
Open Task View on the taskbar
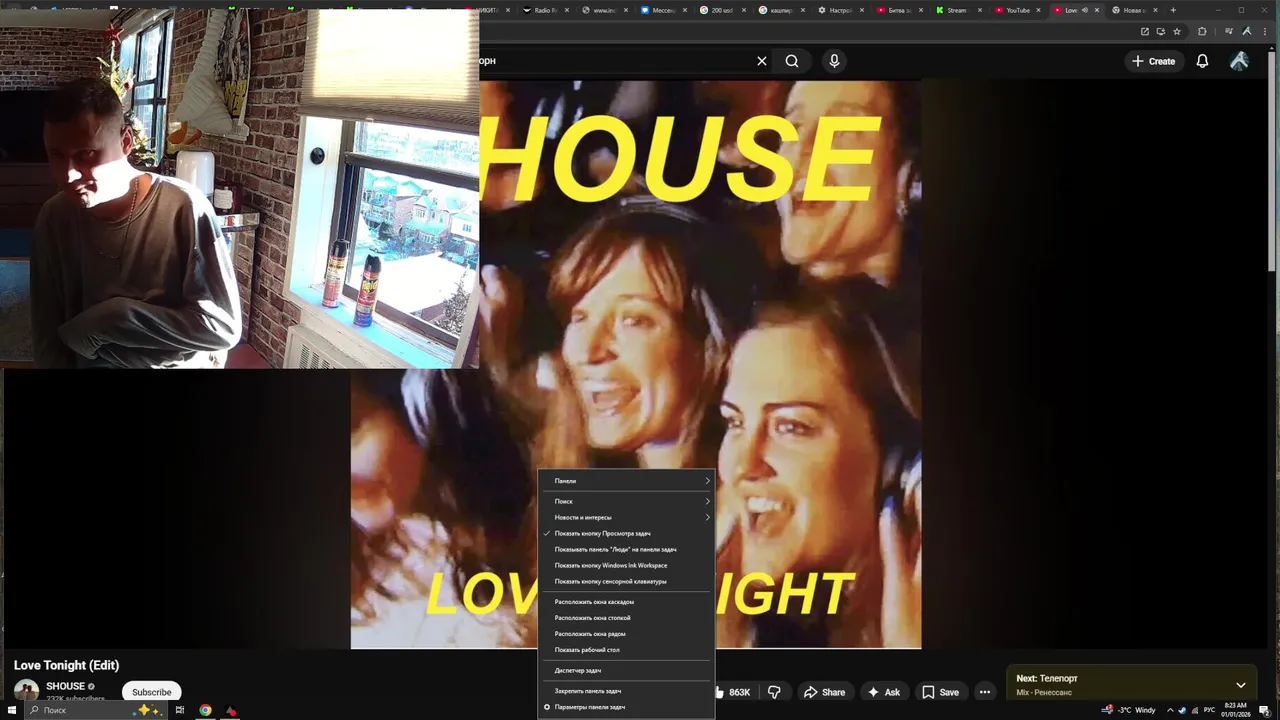coord(180,710)
